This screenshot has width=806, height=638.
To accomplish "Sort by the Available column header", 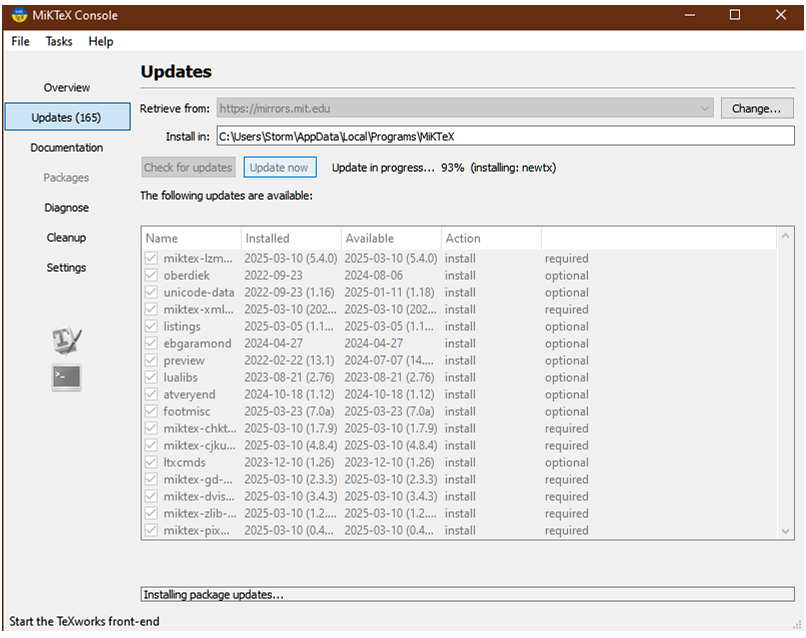I will point(391,239).
